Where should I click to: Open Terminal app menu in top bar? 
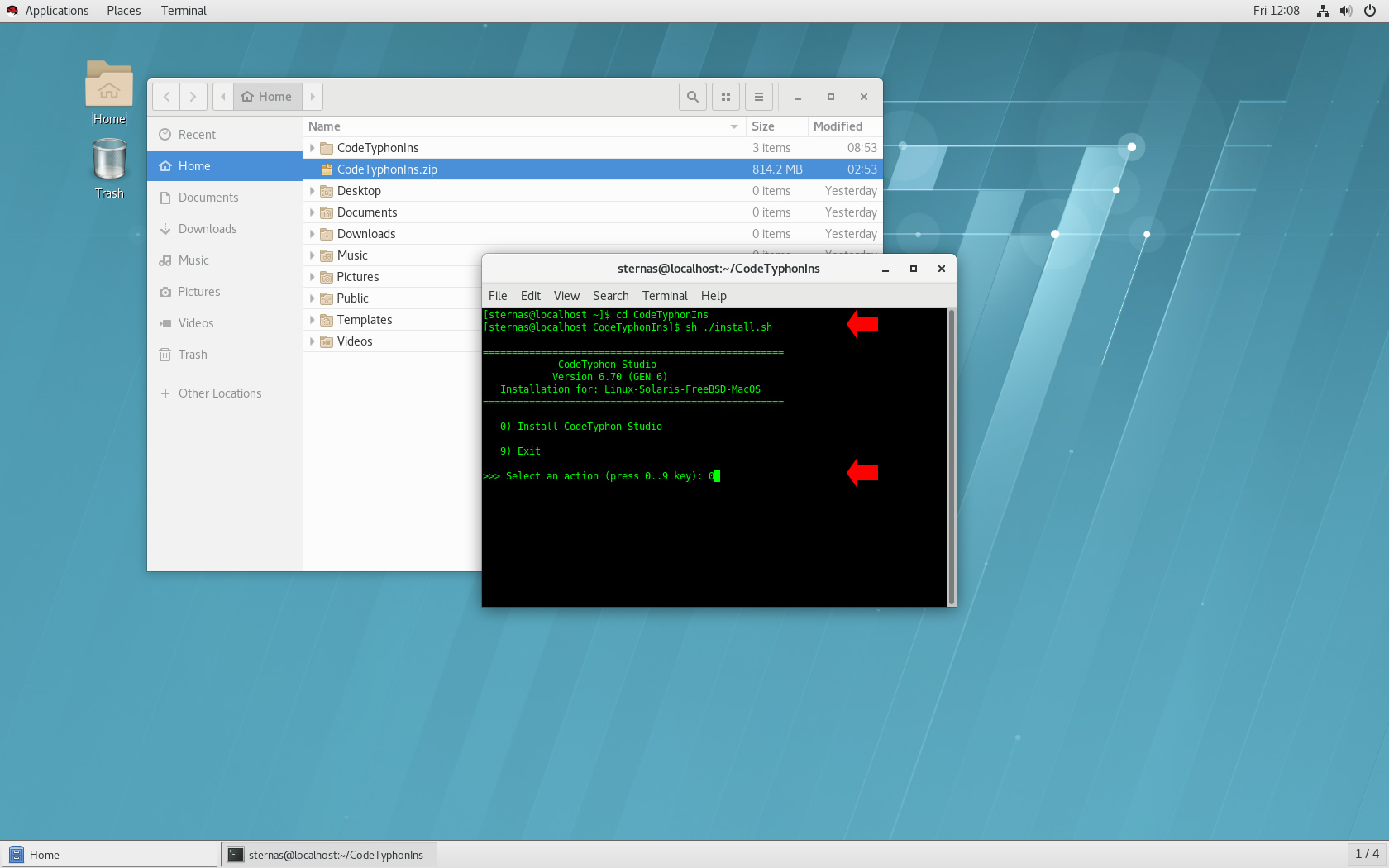pos(184,11)
